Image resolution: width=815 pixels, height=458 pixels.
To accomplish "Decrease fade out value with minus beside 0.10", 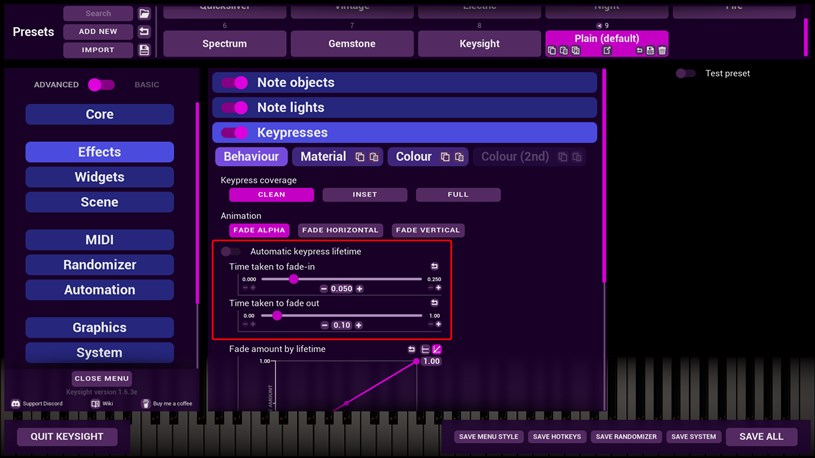I will (324, 325).
